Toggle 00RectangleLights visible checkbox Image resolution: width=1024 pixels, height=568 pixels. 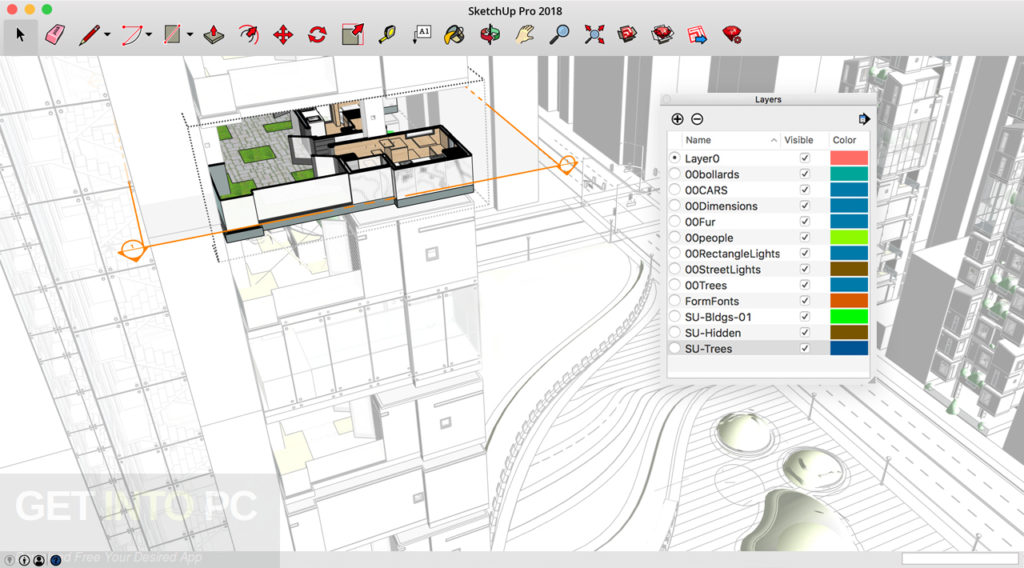805,253
